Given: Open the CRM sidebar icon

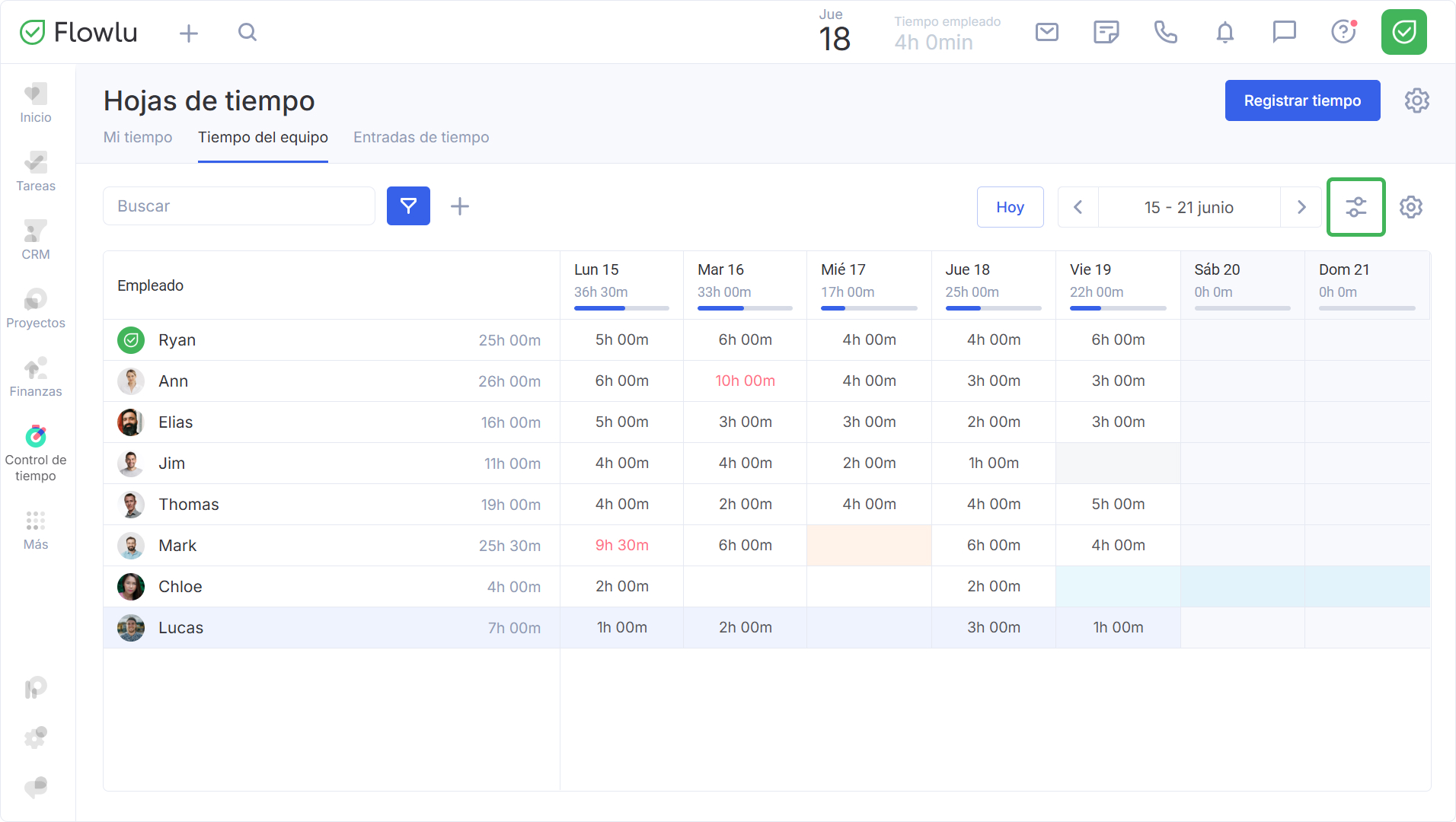Looking at the screenshot, I should [36, 240].
